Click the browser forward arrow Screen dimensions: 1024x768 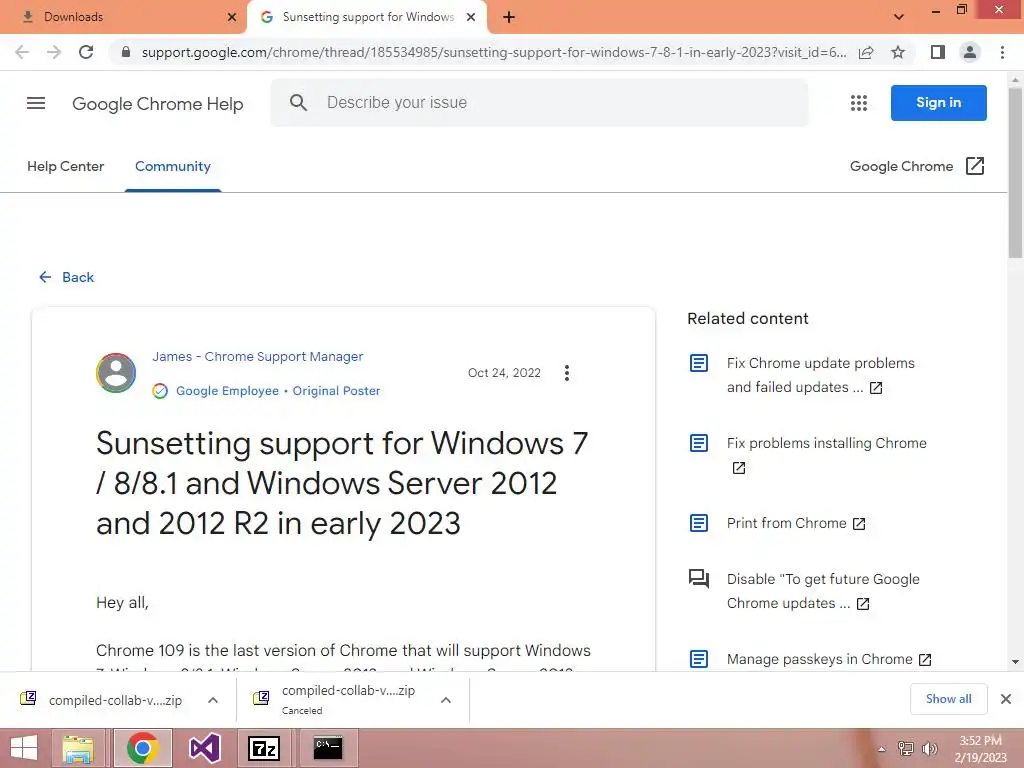click(x=54, y=52)
